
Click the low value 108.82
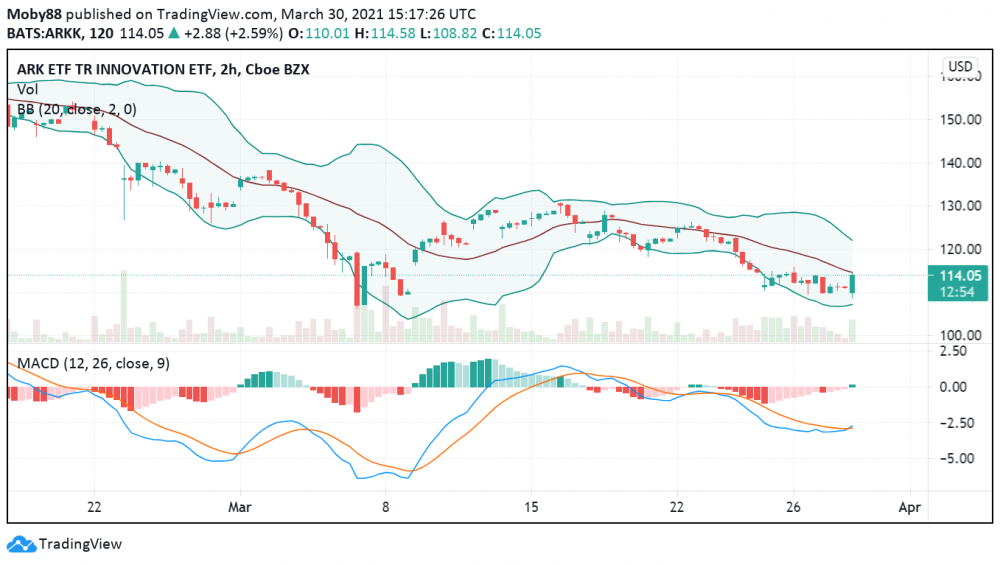[455, 33]
